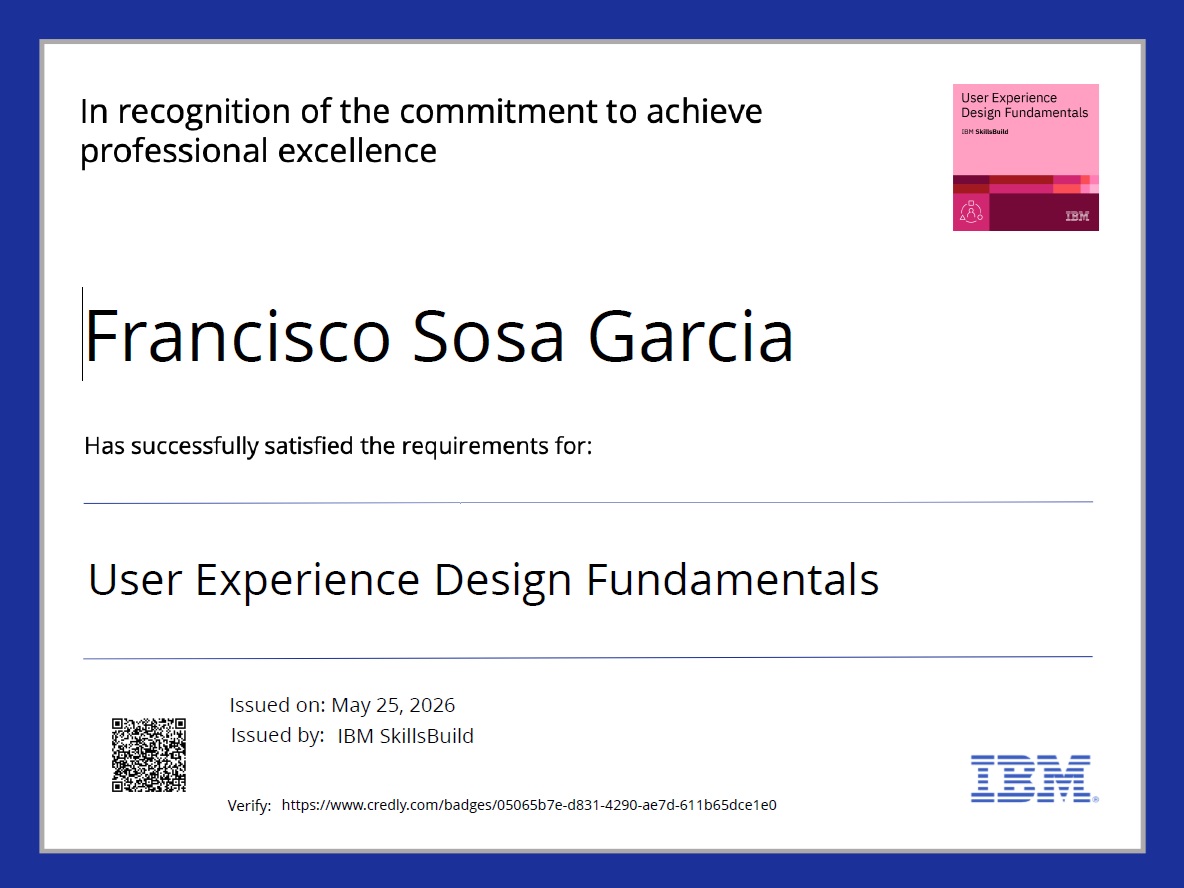Click the people-circle icon in the badge
The width and height of the screenshot is (1184, 888).
point(971,212)
